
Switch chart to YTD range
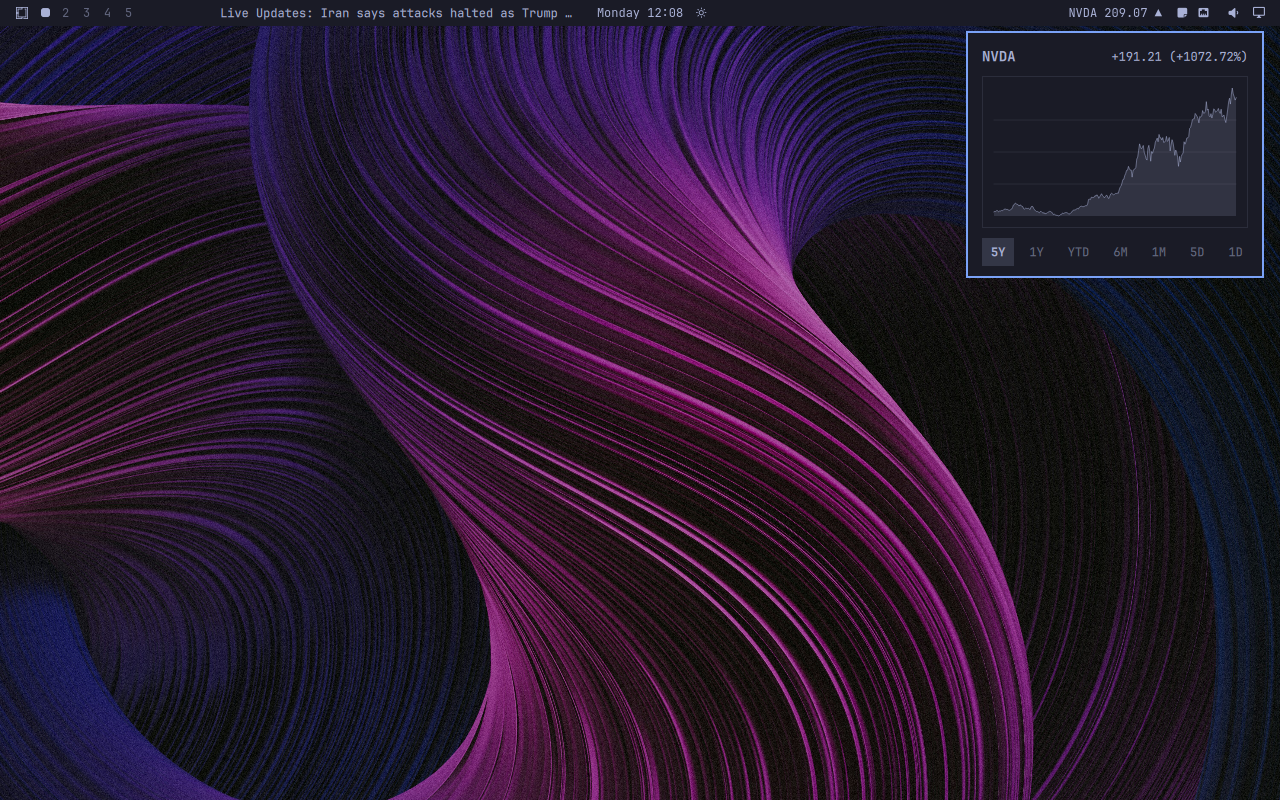pos(1078,252)
